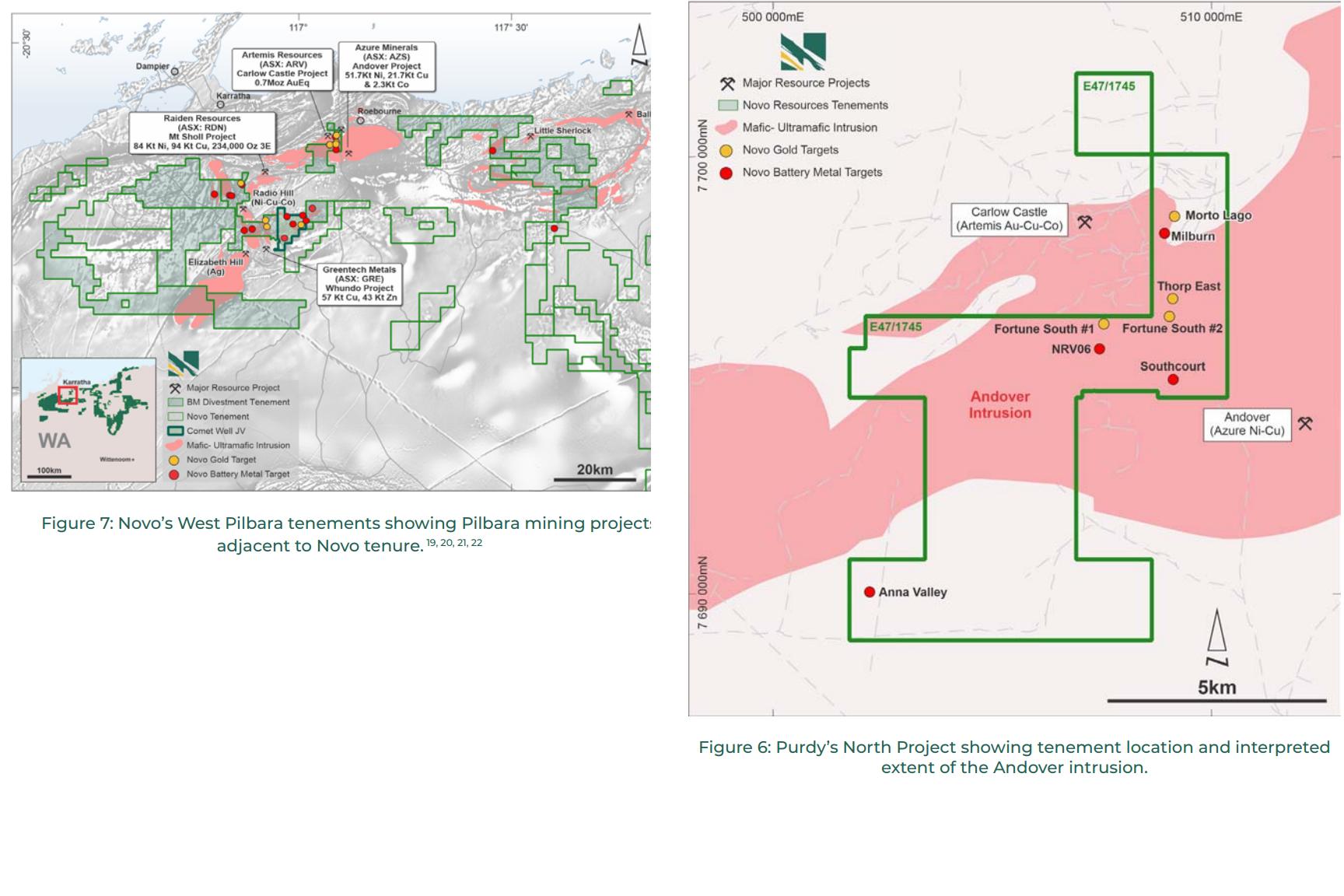
Task: Click the Novo Battery Metal Targets red legend dot in Figure 6
Action: coord(726,173)
